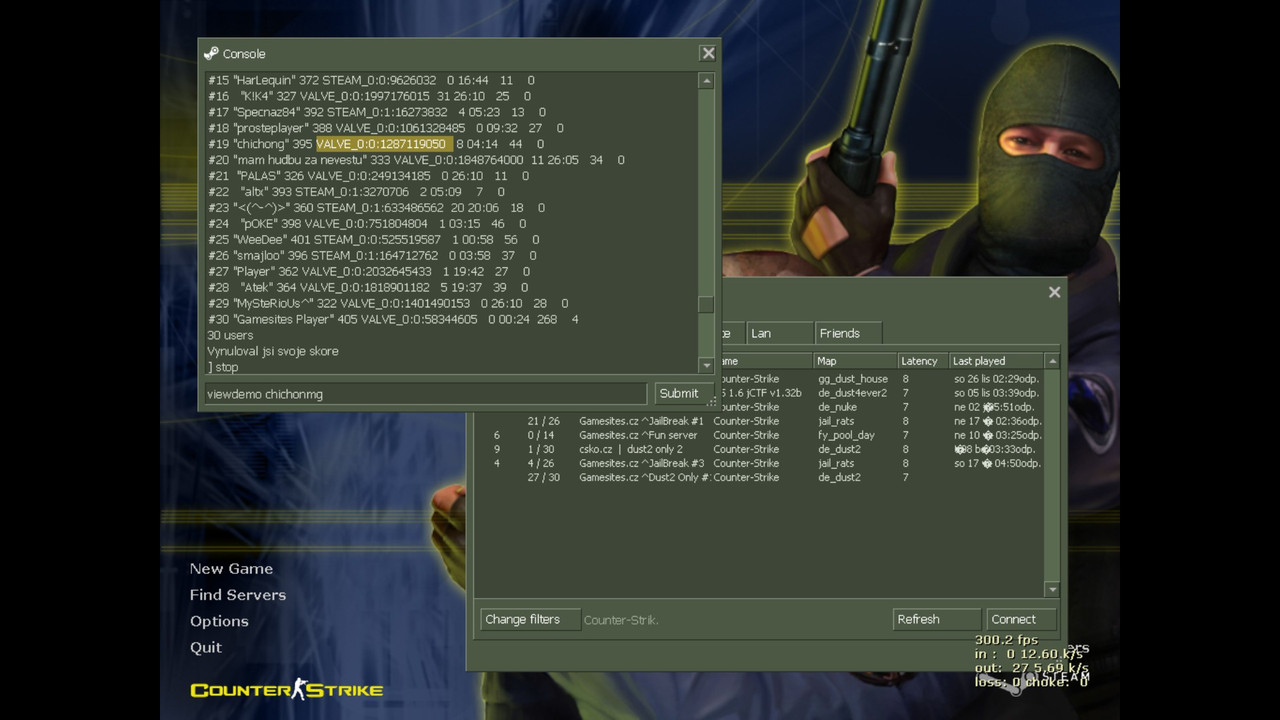Click console scrollbar down arrow

[706, 365]
